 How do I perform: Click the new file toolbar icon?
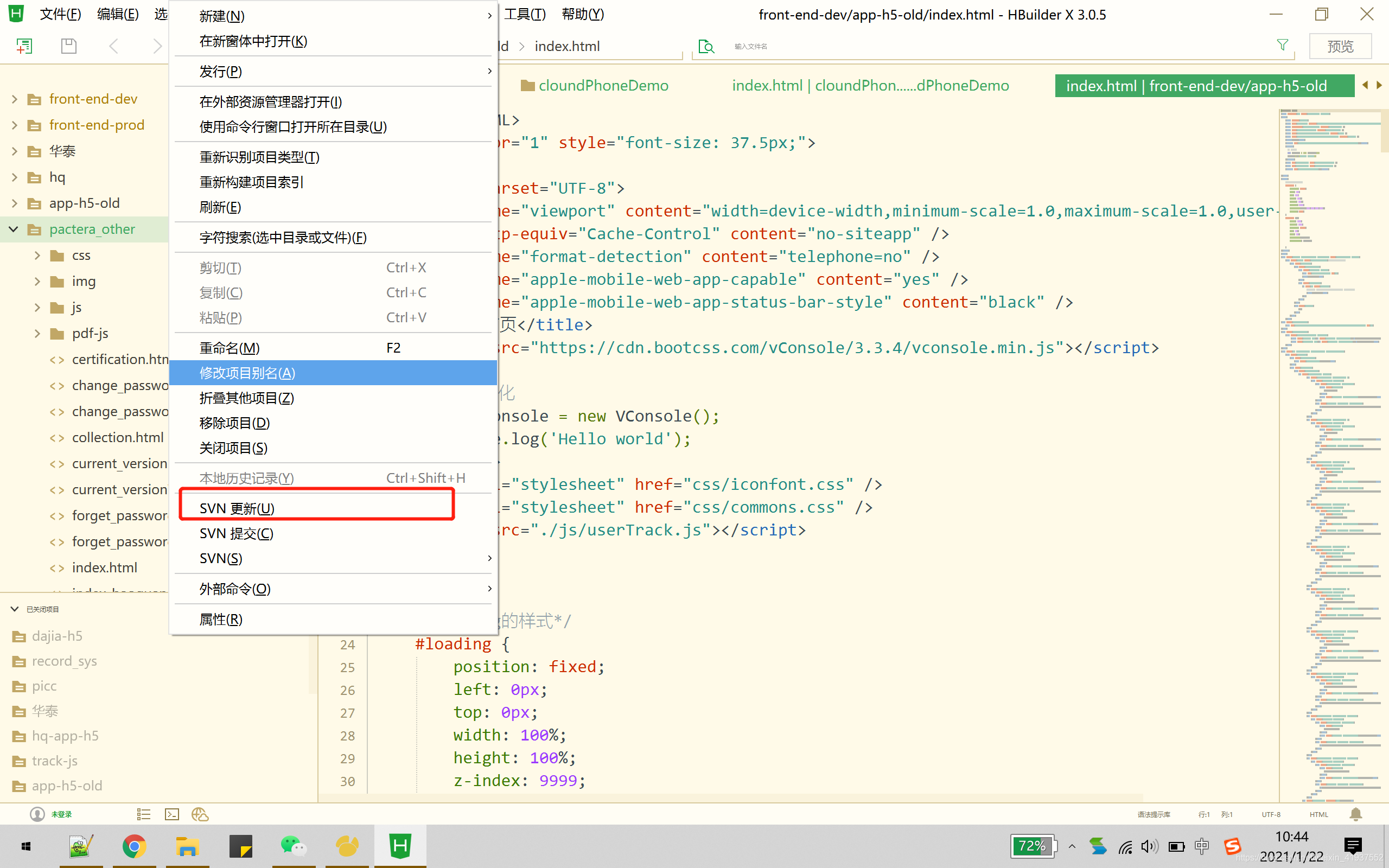click(x=24, y=46)
